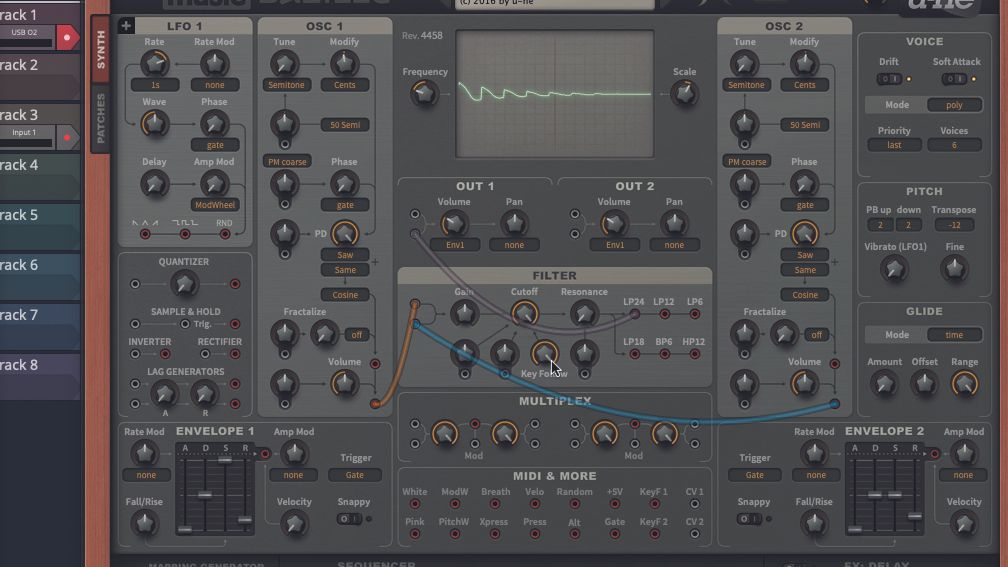Open OSC 1 Cosine selector
Screen dimensions: 1008x567
(x=345, y=294)
